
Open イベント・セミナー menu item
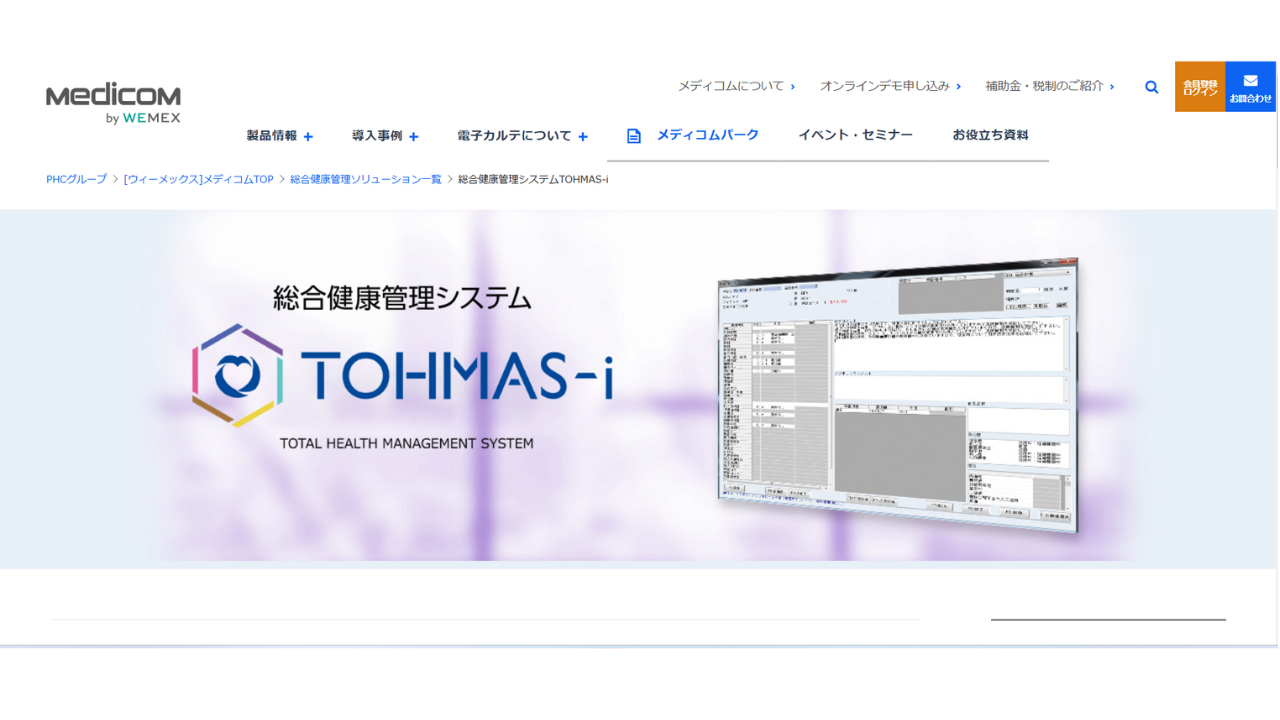[855, 135]
